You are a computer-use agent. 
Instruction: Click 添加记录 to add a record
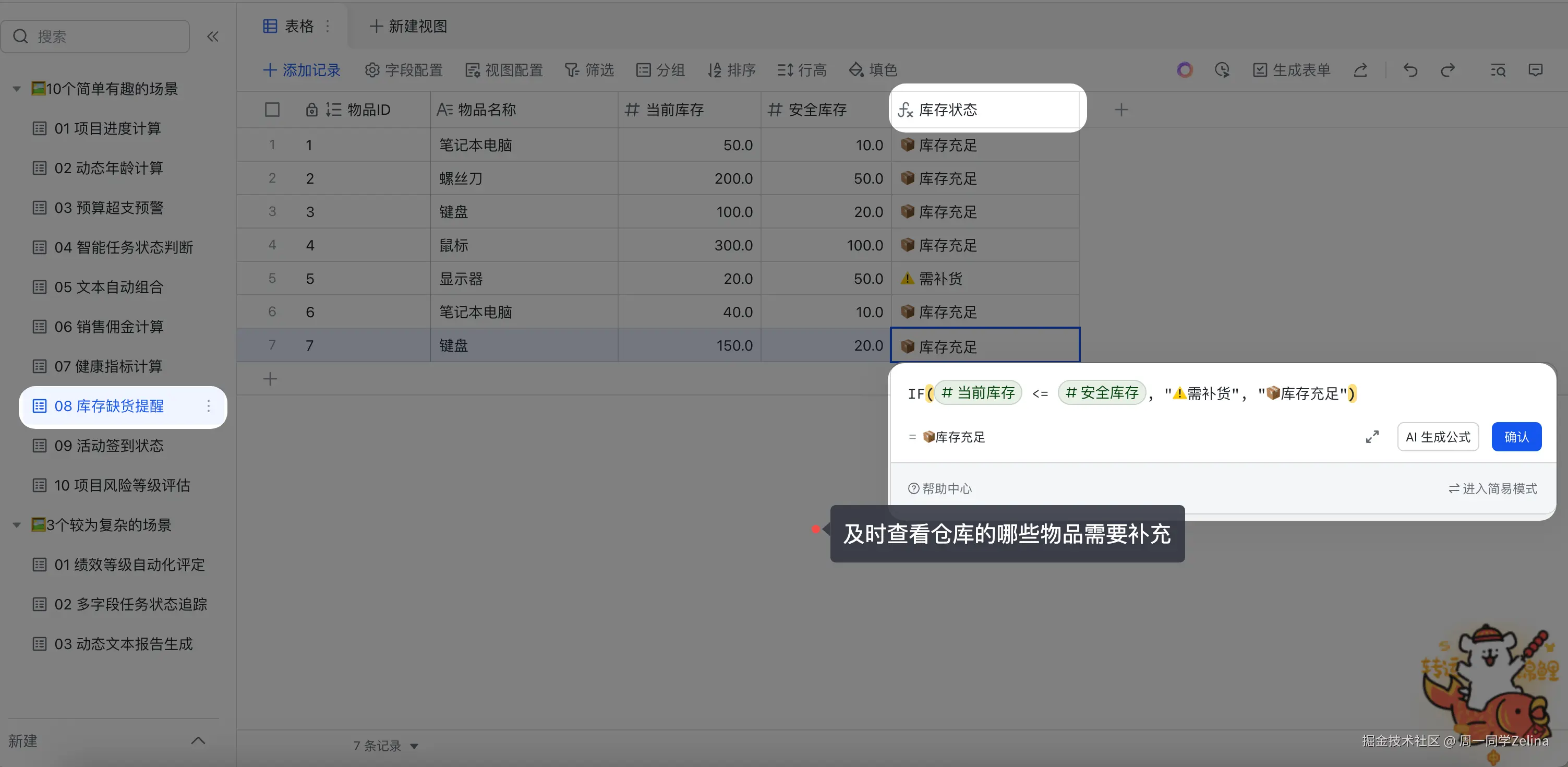click(x=302, y=70)
